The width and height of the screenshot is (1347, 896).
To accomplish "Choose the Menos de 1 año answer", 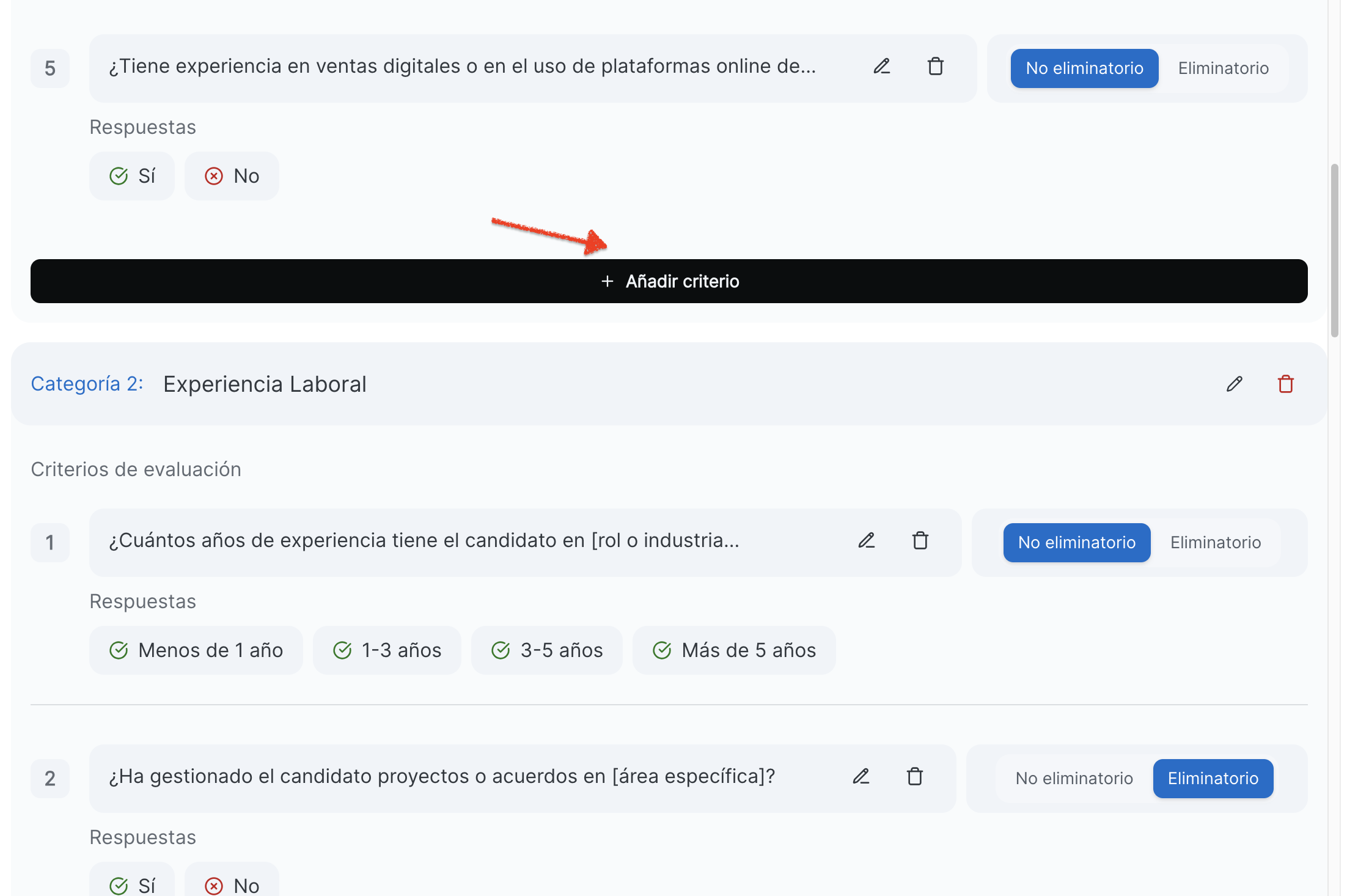I will pyautogui.click(x=196, y=650).
